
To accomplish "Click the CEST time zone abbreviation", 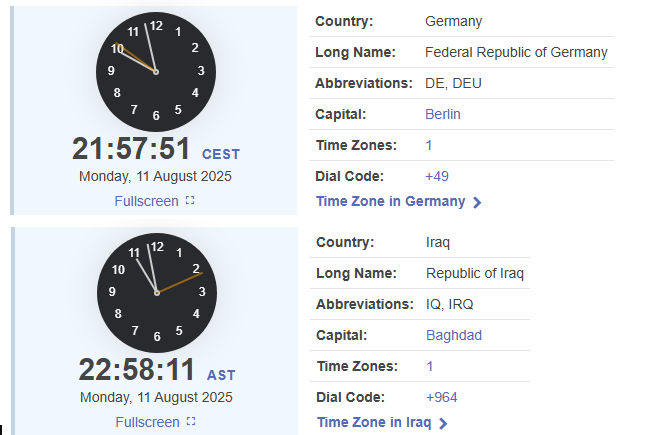I will [221, 154].
